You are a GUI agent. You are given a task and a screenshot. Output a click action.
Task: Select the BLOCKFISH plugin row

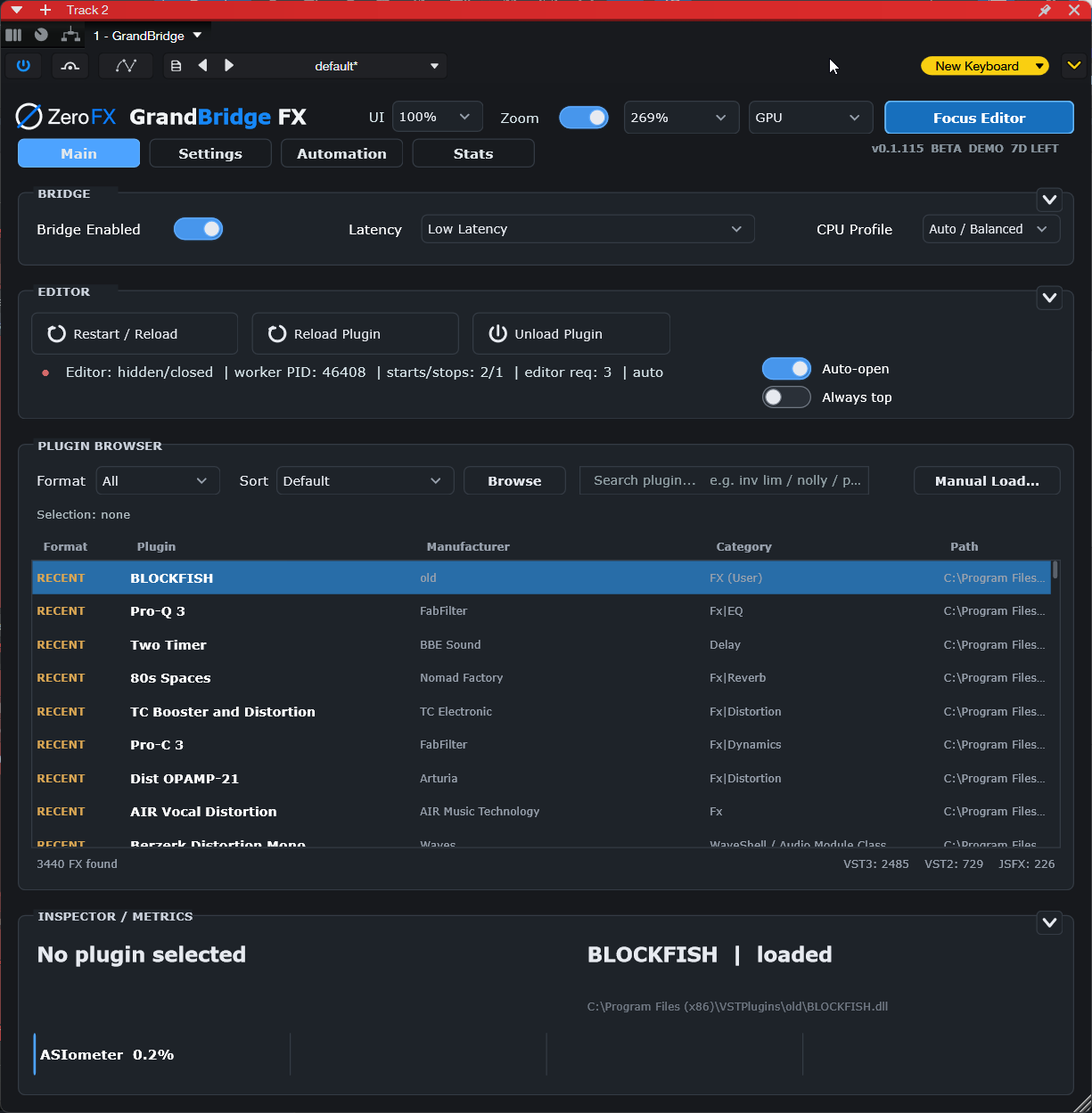pos(541,577)
